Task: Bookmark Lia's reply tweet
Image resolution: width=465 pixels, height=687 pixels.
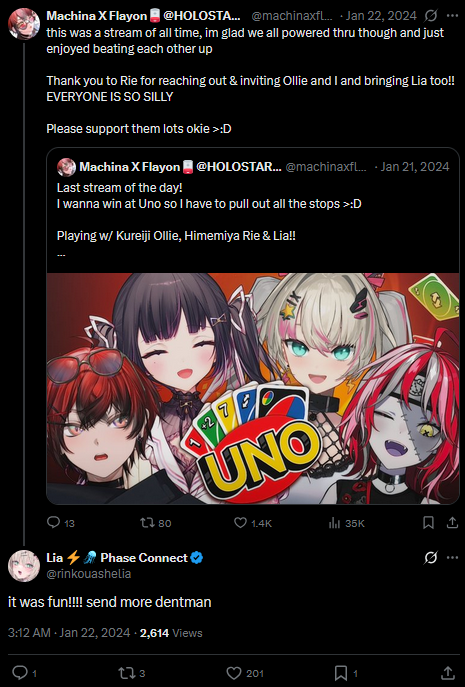Action: pos(341,673)
